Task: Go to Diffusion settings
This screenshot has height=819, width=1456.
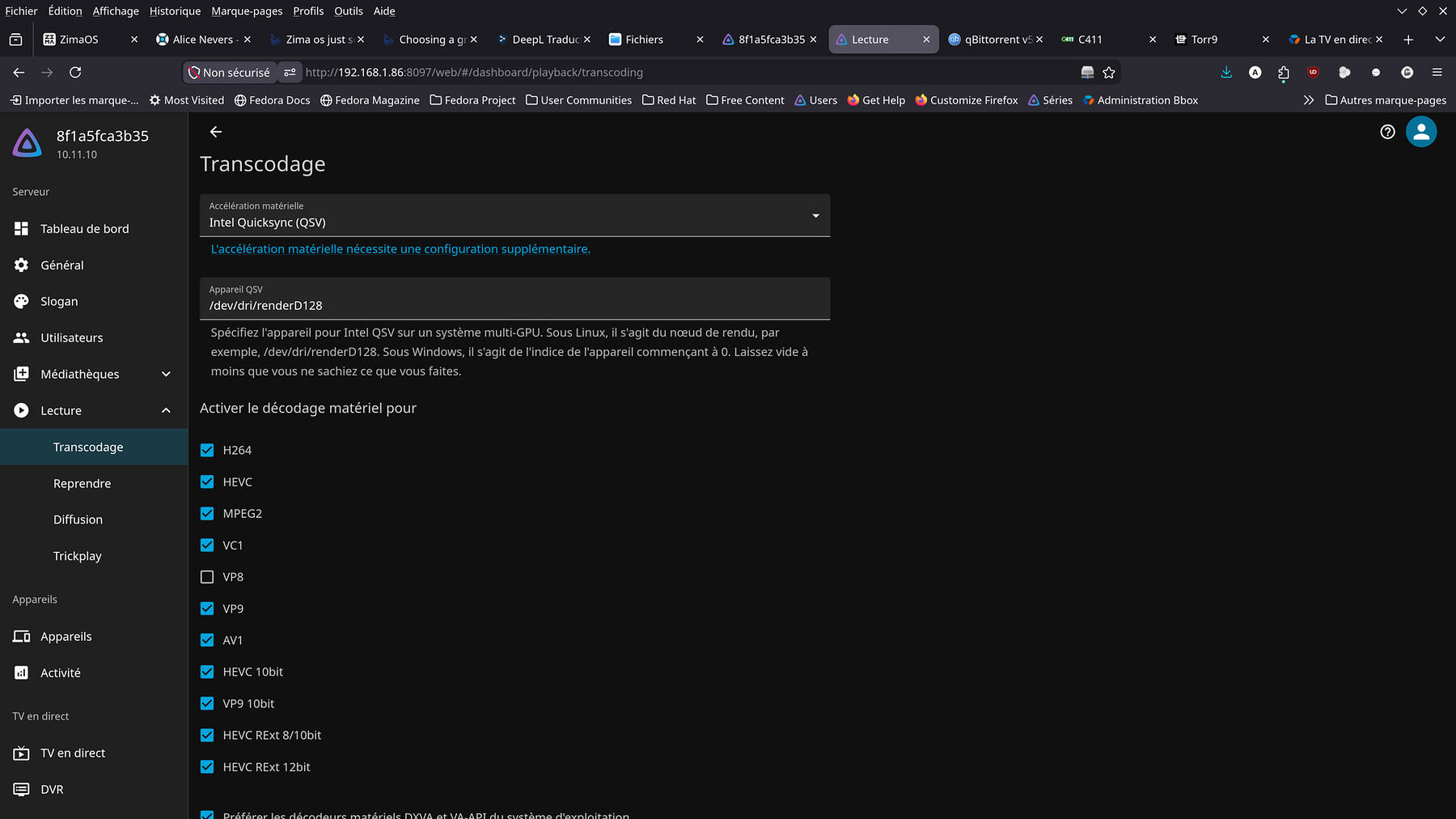Action: click(78, 520)
